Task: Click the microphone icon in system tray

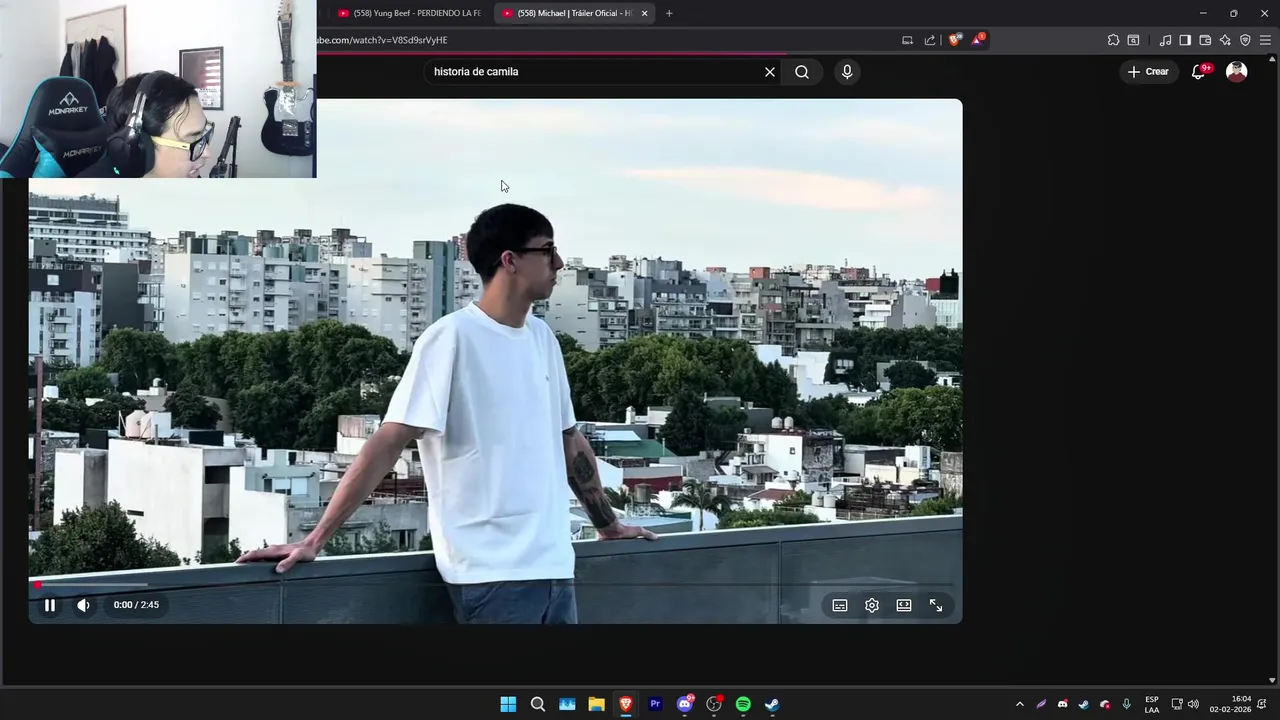Action: (x=1127, y=704)
